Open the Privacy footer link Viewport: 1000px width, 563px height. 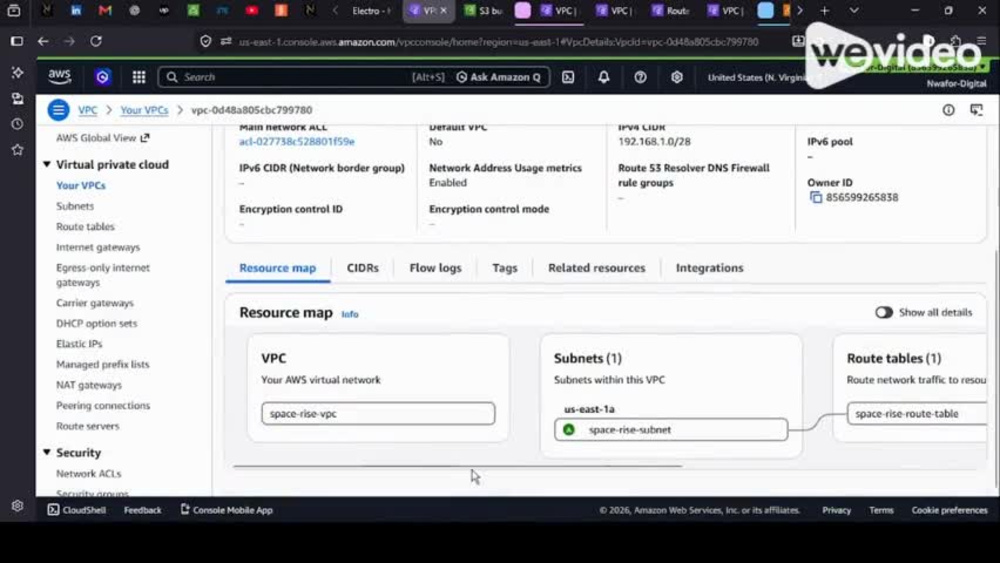(x=836, y=510)
